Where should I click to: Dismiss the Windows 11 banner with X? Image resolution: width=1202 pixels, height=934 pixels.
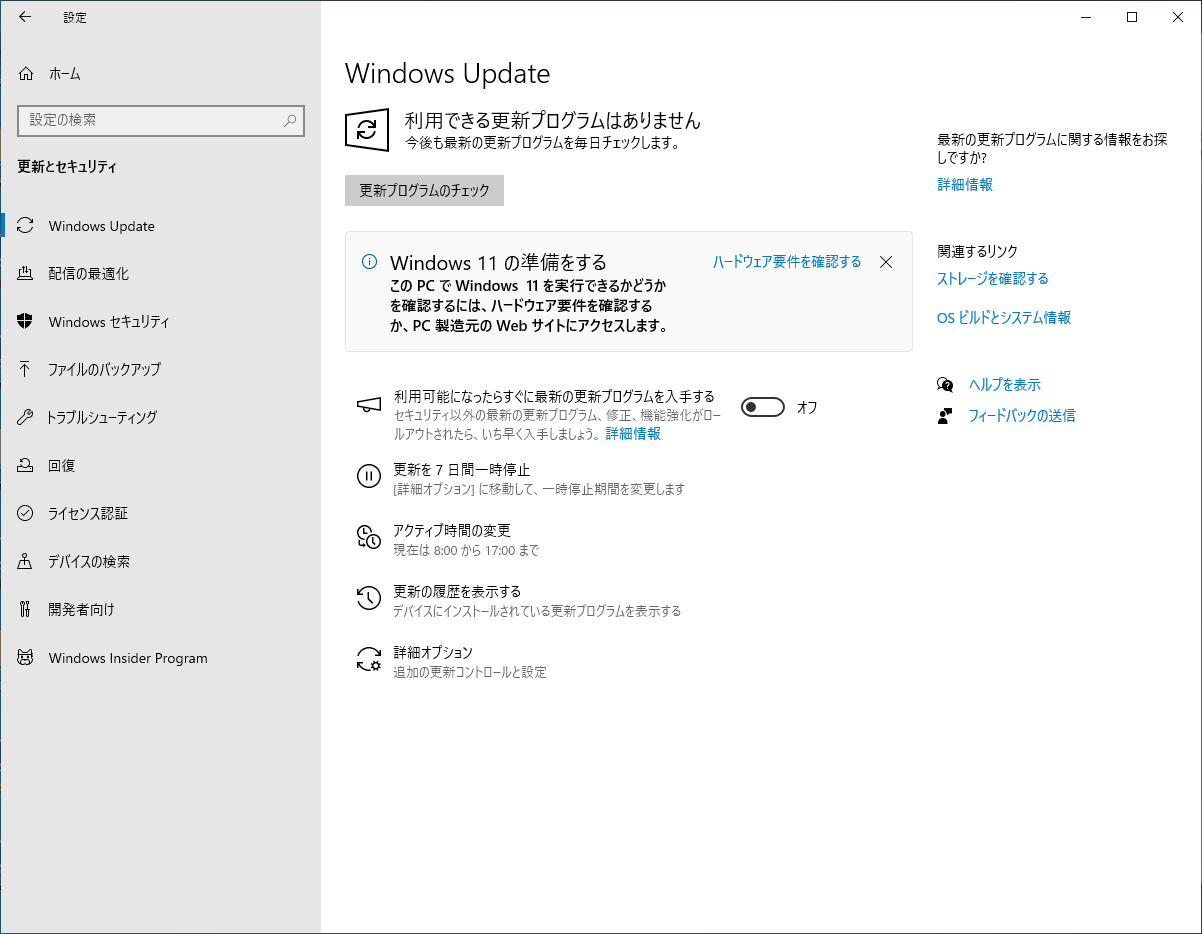[x=885, y=262]
